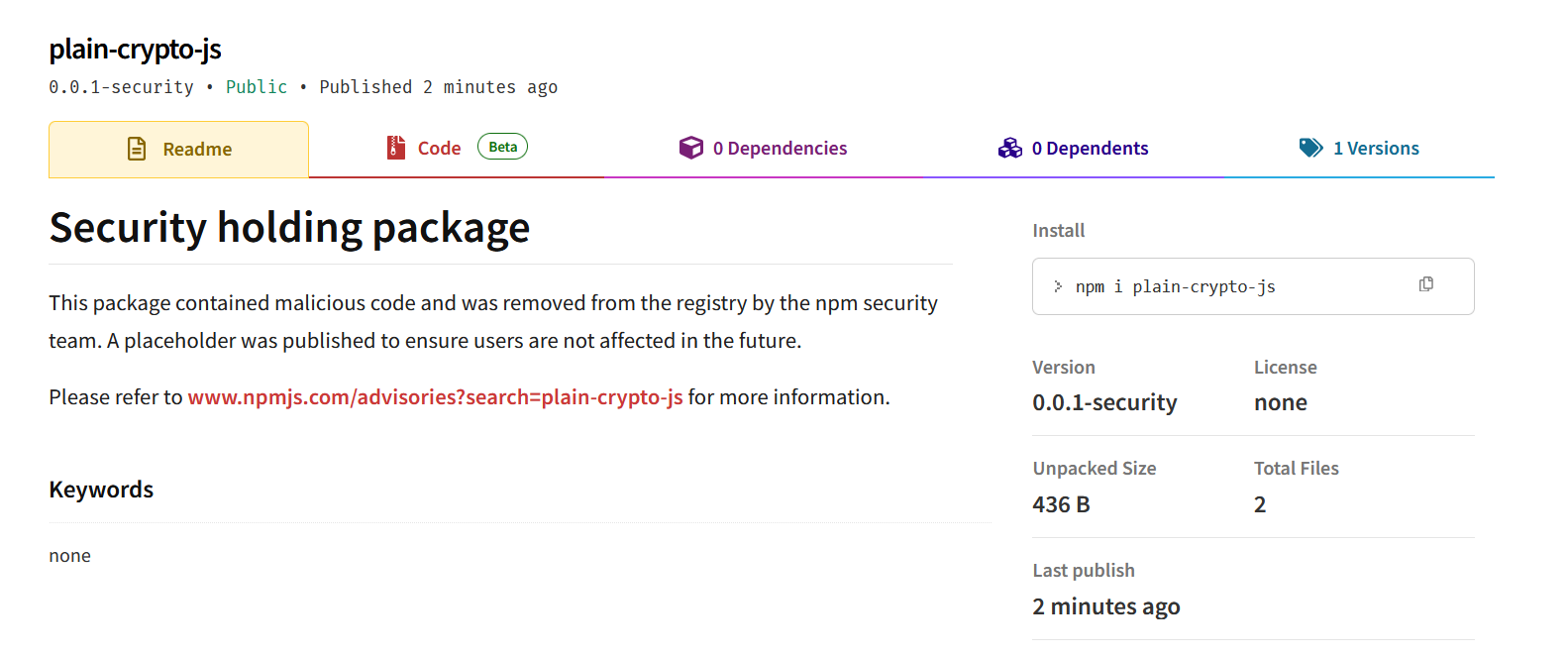Viewport: 1568px width, 657px height.
Task: Click the green Public label
Action: [x=256, y=87]
